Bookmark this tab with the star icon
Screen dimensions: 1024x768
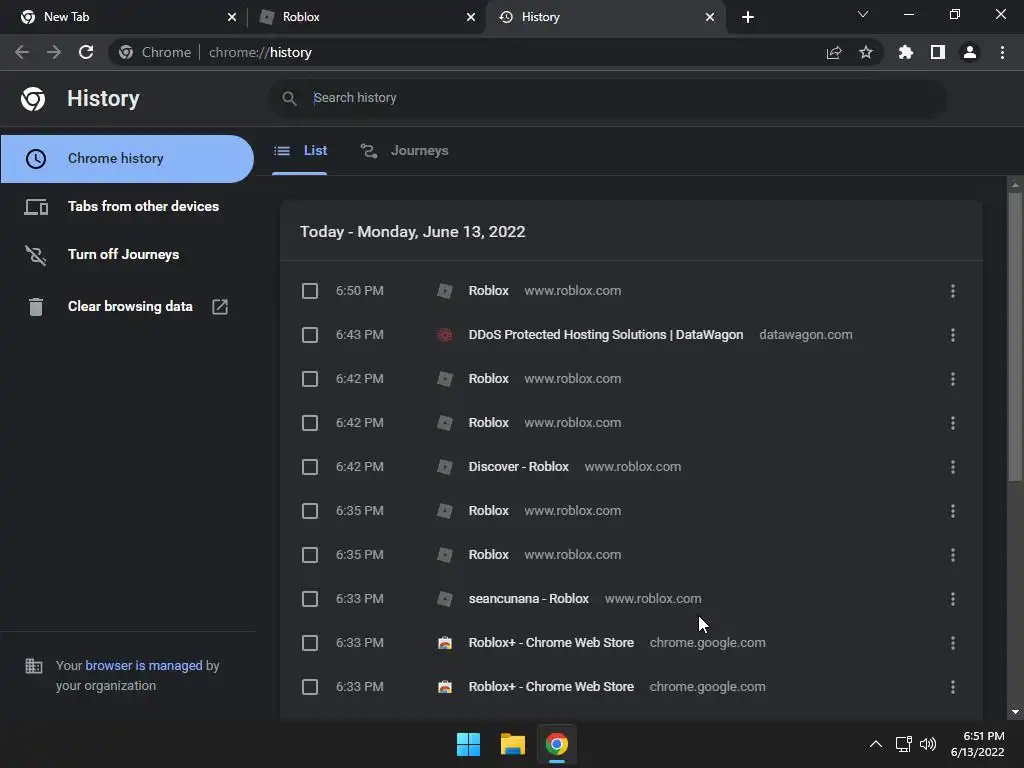pyautogui.click(x=866, y=52)
